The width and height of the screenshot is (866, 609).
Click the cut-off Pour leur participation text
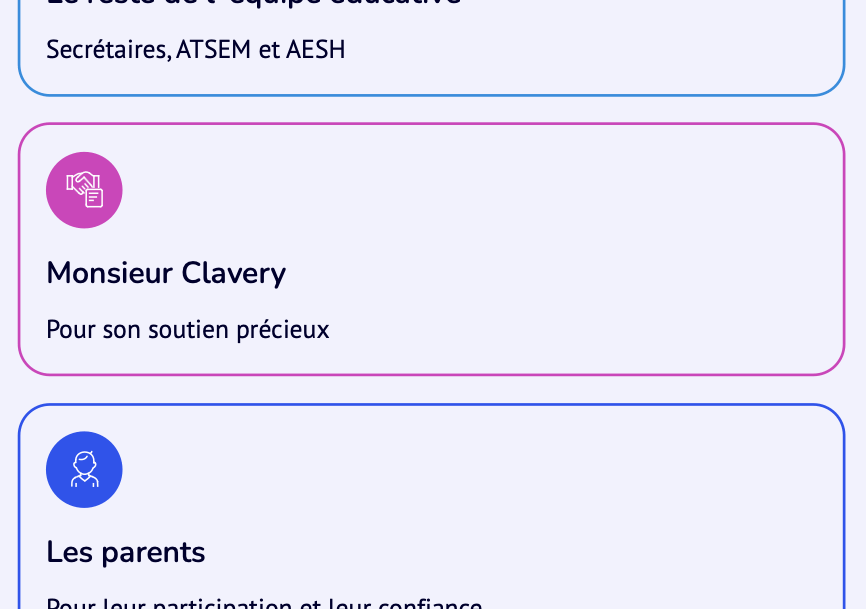coord(264,603)
